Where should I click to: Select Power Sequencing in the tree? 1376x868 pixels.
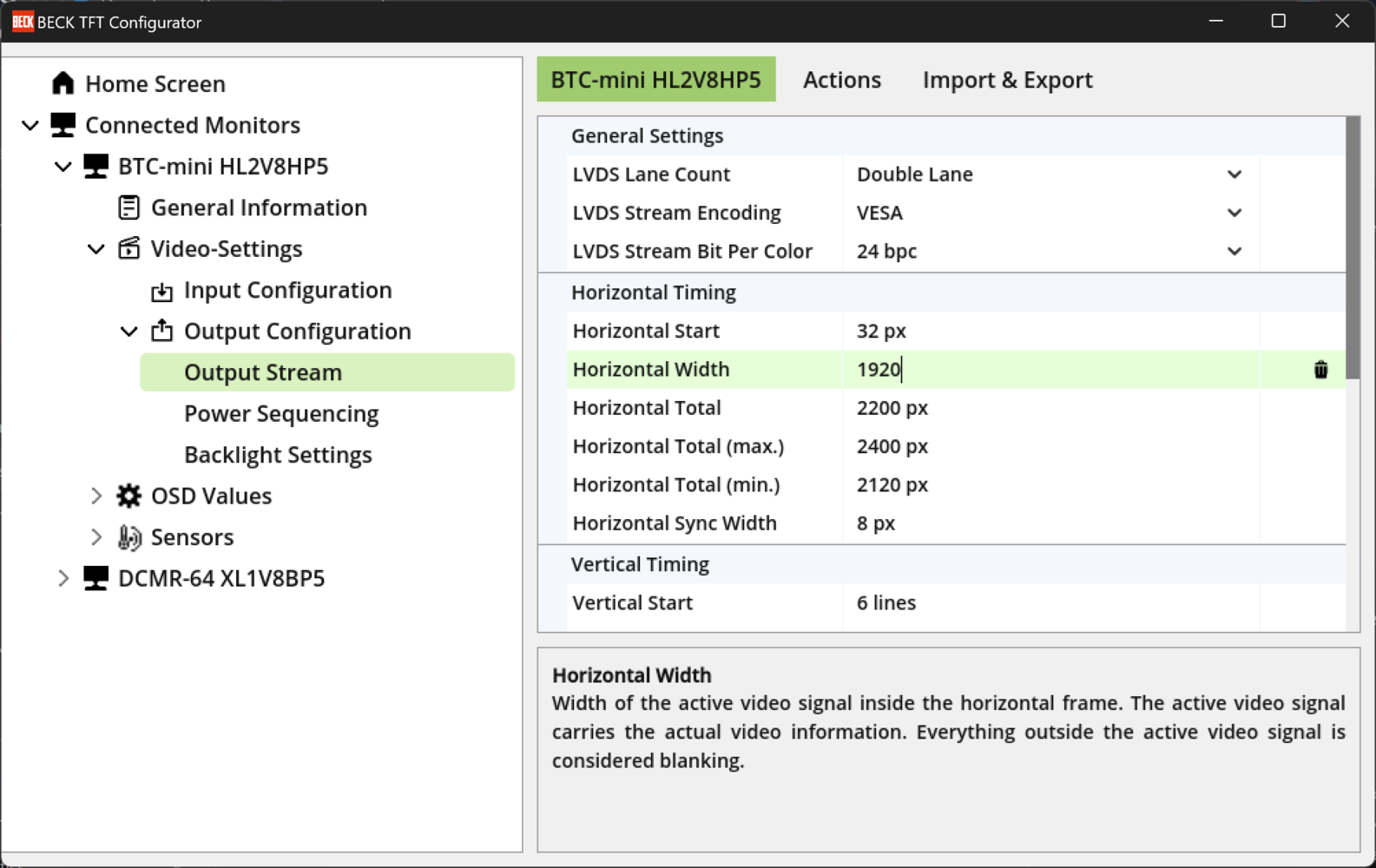(281, 414)
